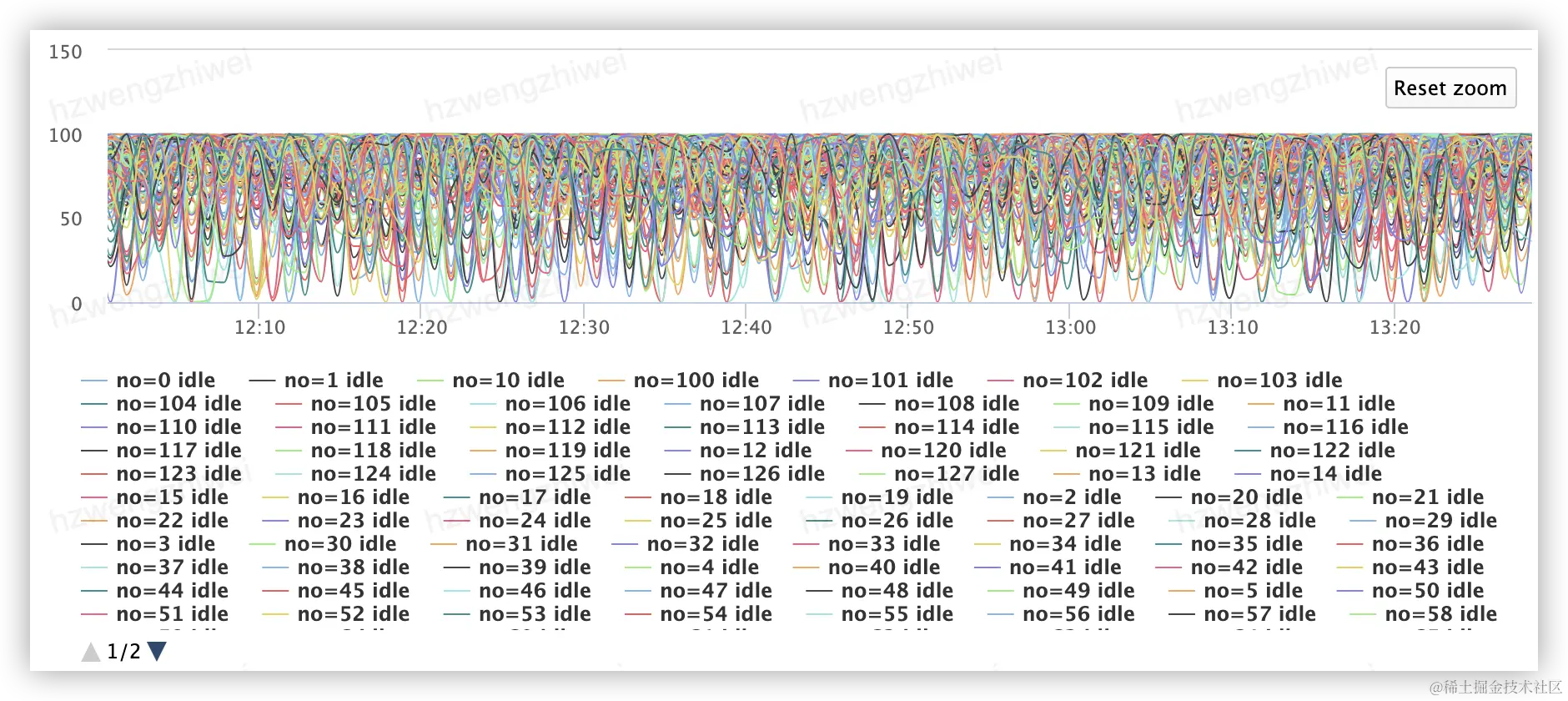Toggle the "no=104 idle" legend entry

coord(161,404)
